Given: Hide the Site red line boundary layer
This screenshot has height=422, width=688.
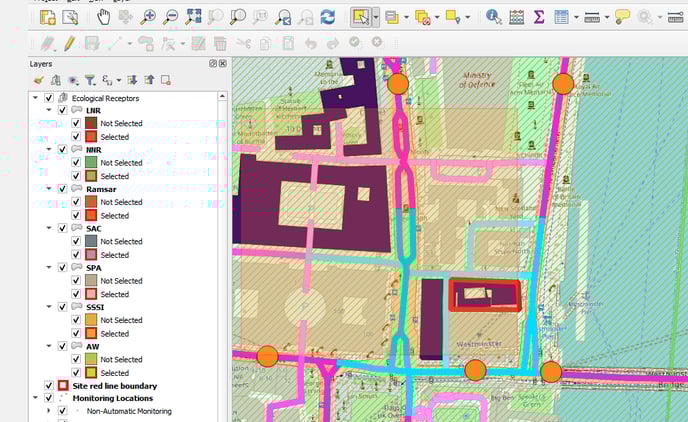Looking at the screenshot, I should pyautogui.click(x=48, y=386).
